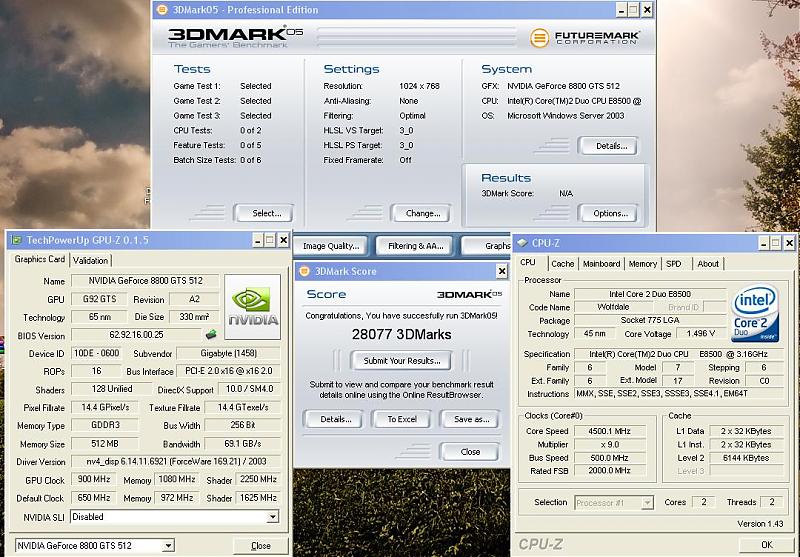Click the Multiplier x 9.0 value
This screenshot has height=557, width=800.
point(609,444)
